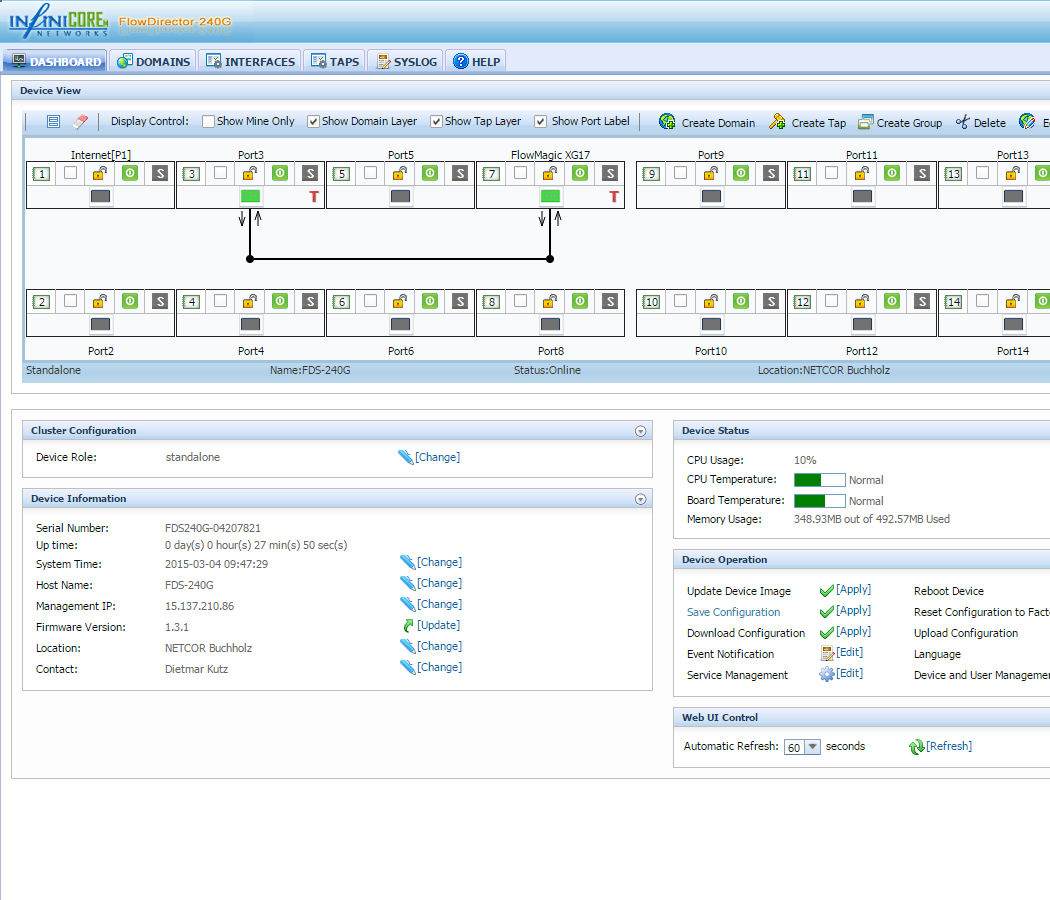Select the checkbox on port 1
The width and height of the screenshot is (1050, 900).
coord(70,173)
